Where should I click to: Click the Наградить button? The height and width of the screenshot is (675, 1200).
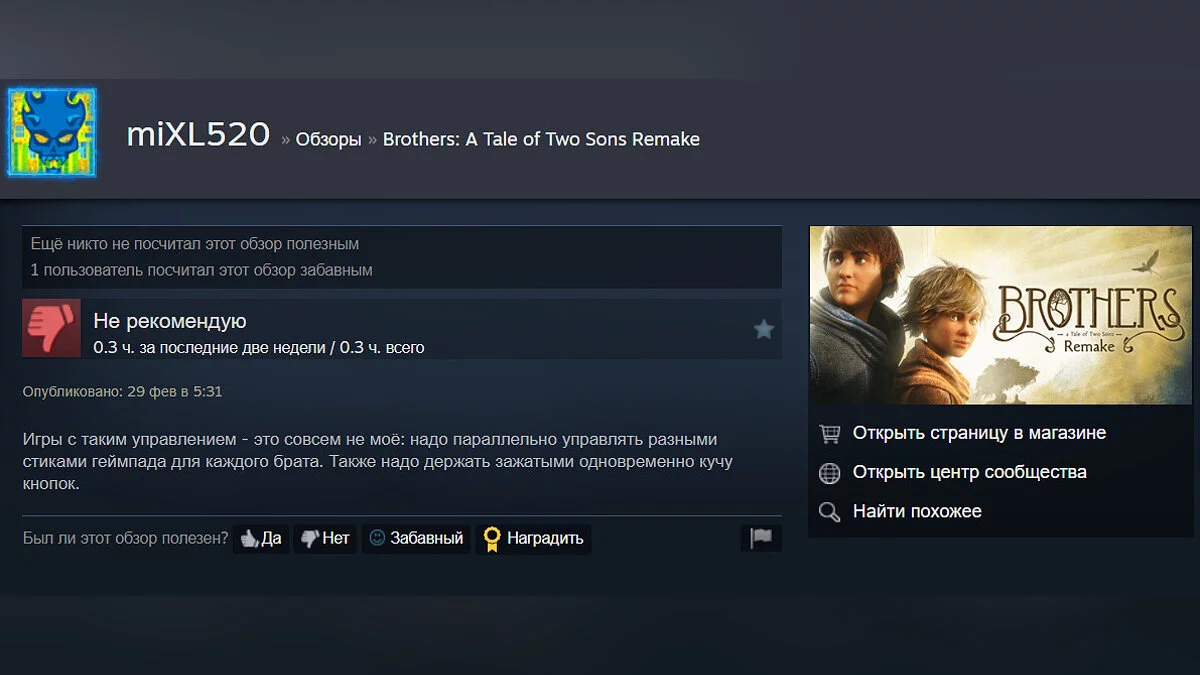[533, 538]
